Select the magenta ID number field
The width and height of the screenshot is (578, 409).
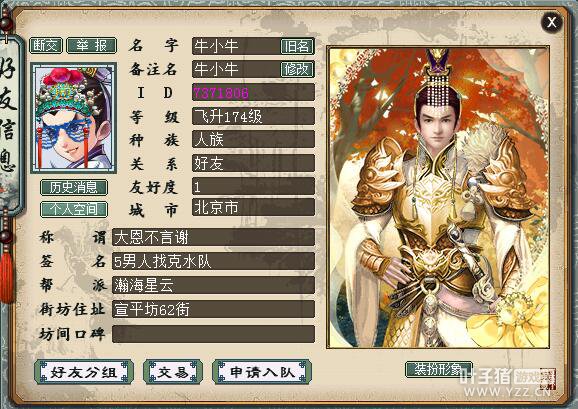pyautogui.click(x=253, y=92)
